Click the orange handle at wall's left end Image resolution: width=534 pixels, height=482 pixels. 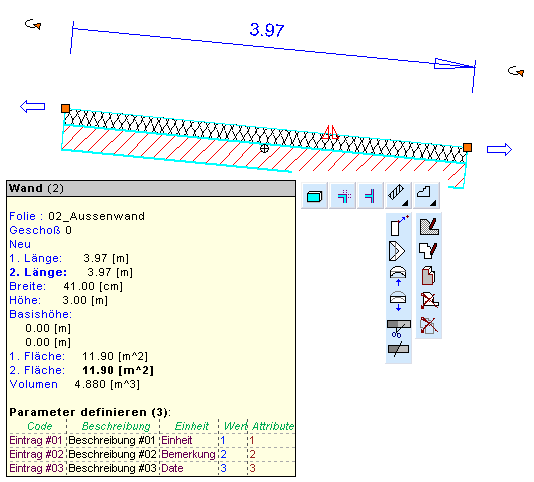[65, 108]
